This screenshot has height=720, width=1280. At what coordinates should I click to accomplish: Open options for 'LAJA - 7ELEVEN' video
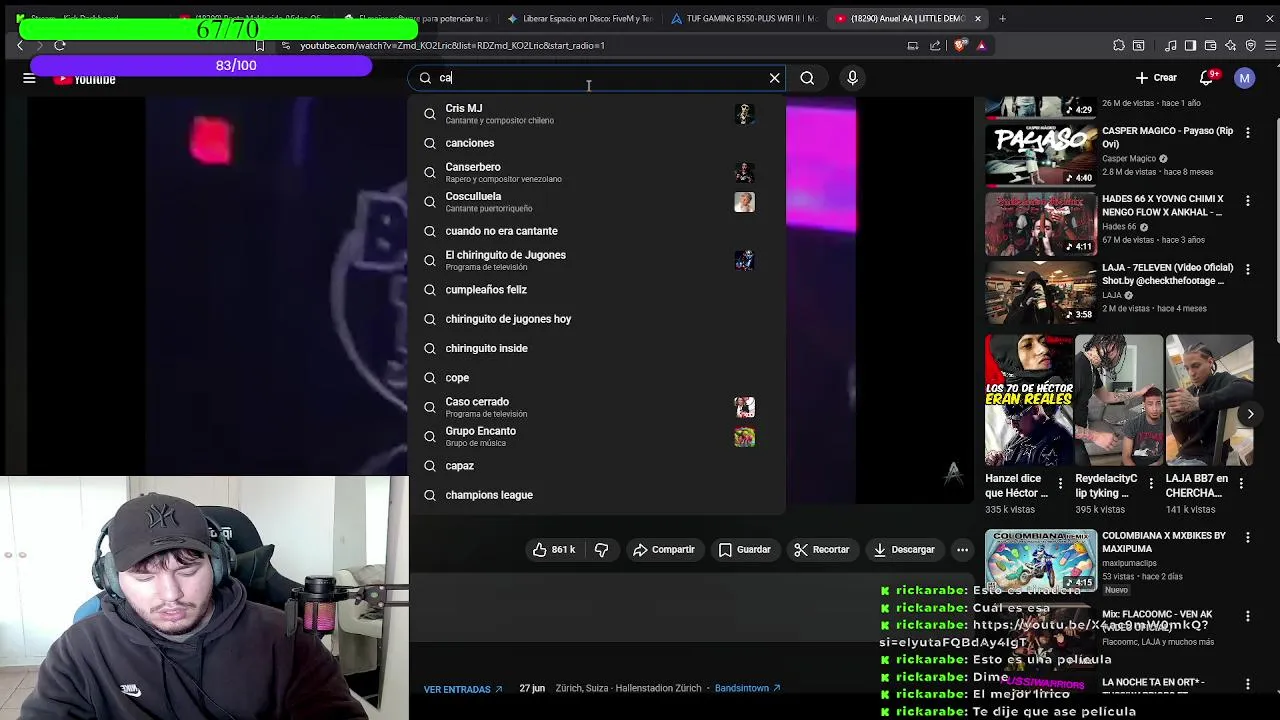coord(1247,269)
